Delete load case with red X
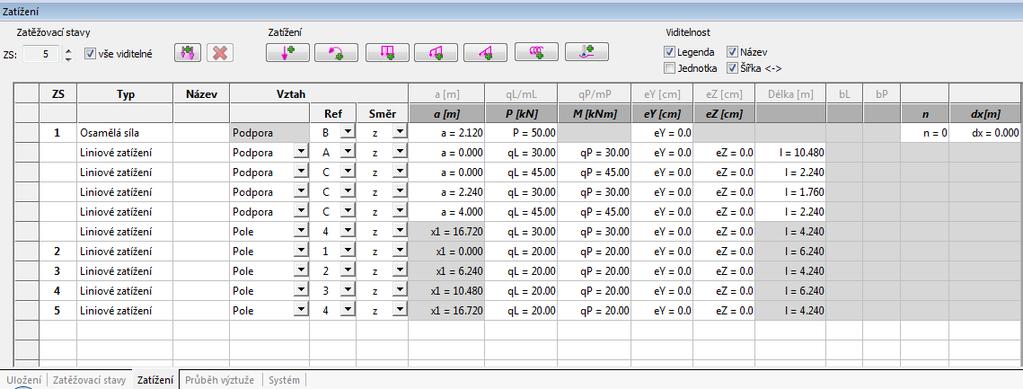The width and height of the screenshot is (1023, 389). tap(220, 53)
